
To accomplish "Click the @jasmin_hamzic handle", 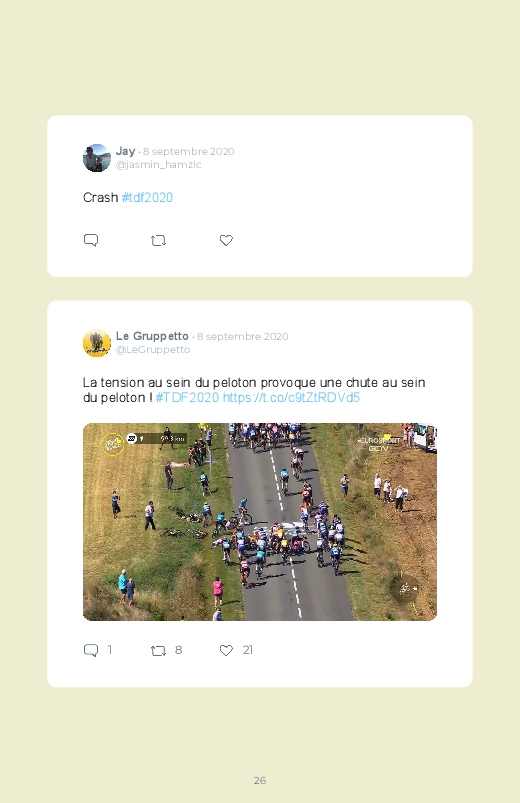I will [158, 164].
